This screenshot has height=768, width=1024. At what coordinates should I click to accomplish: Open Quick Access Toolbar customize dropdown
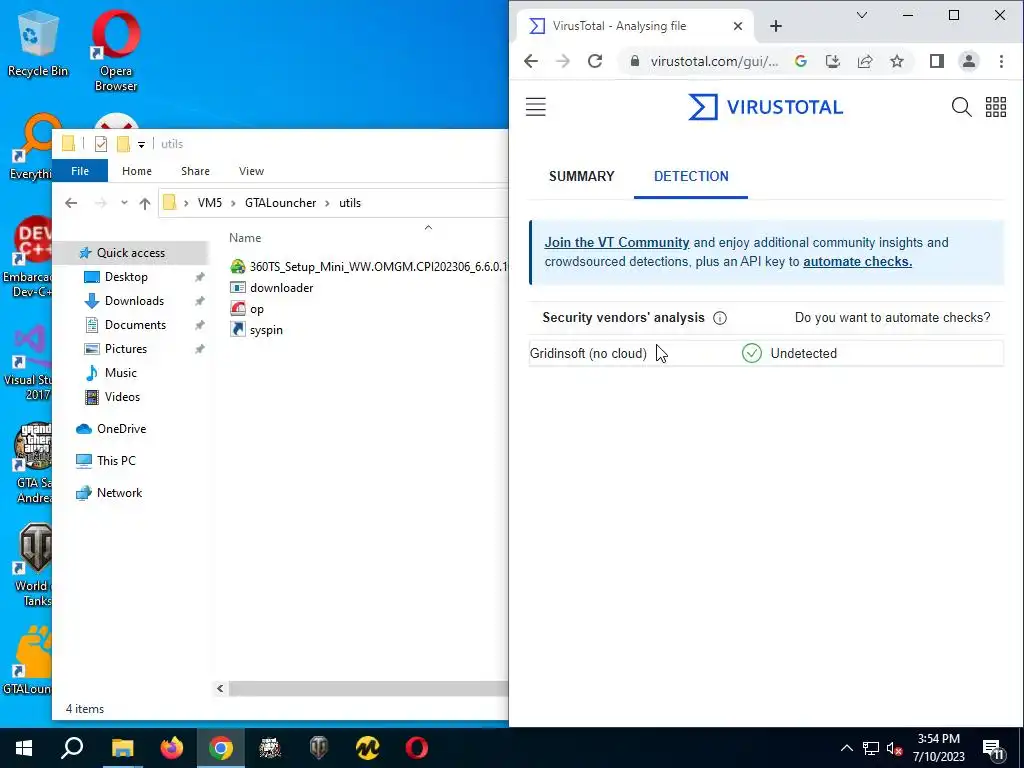point(141,144)
